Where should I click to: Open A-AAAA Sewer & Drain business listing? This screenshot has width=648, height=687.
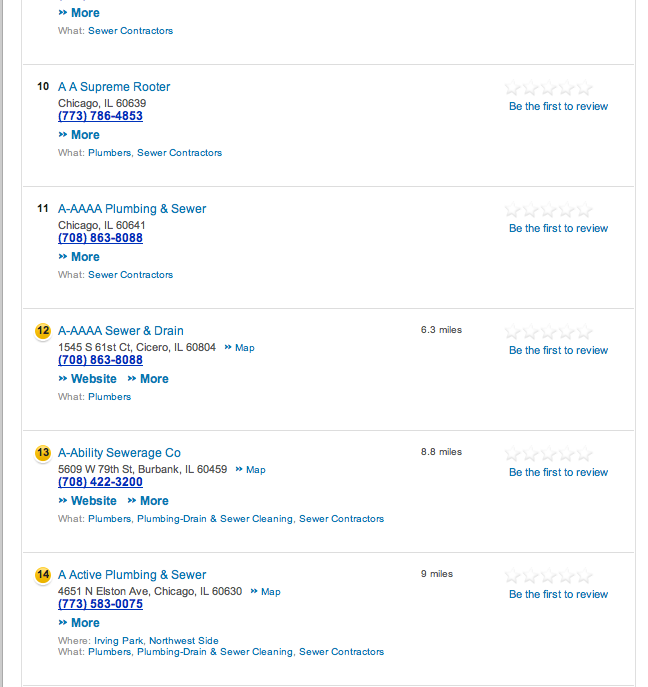tap(121, 331)
